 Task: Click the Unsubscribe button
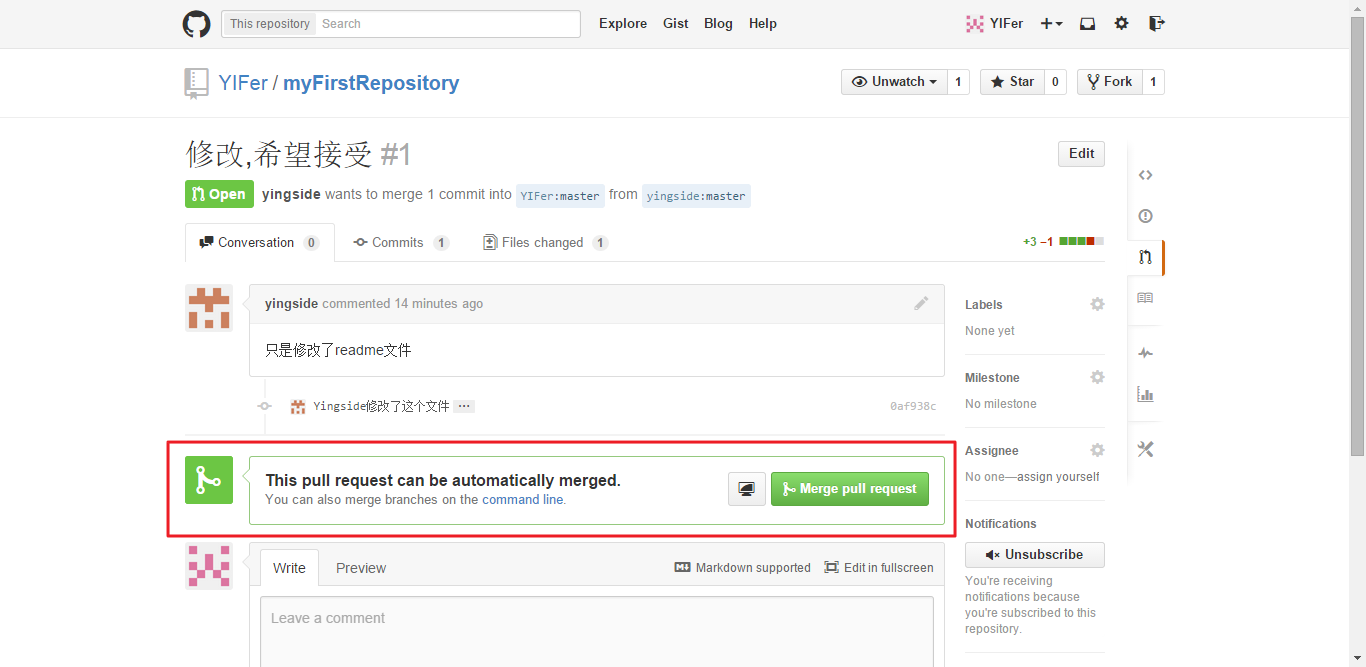[x=1035, y=555]
